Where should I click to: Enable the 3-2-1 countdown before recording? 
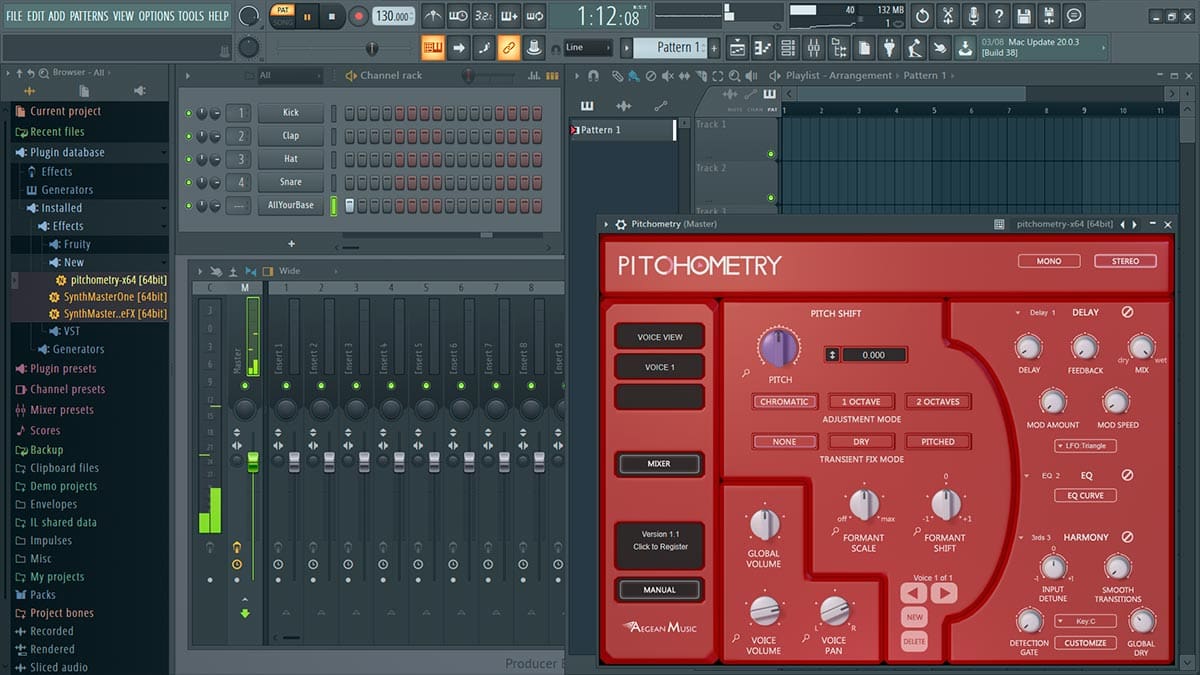pos(483,16)
